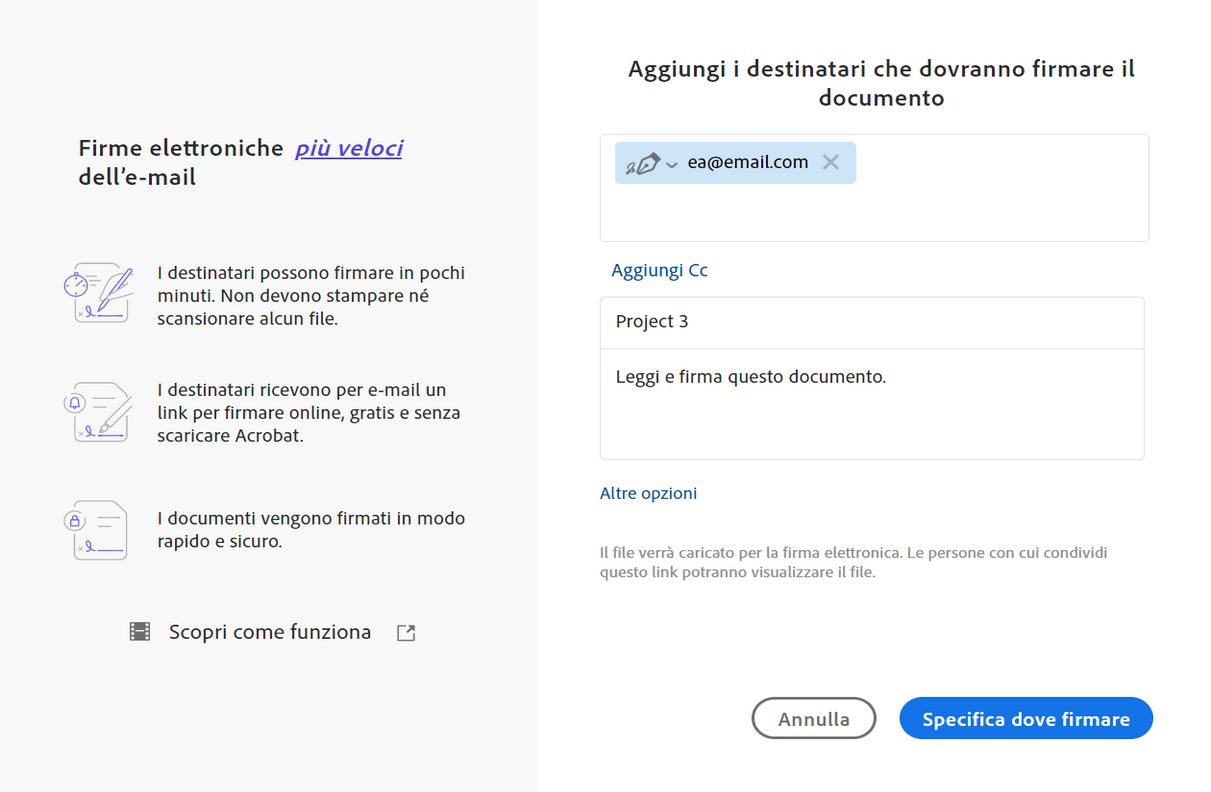The image size is (1211, 792).
Task: Open the "più veloci" link
Action: pos(348,148)
